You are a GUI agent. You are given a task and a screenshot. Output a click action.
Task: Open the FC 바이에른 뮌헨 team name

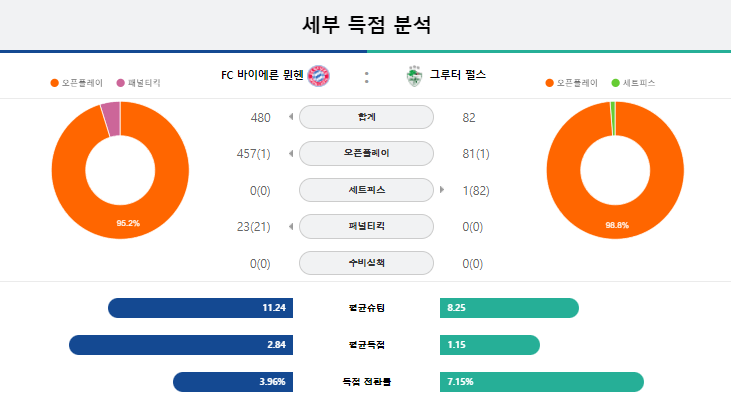262,75
